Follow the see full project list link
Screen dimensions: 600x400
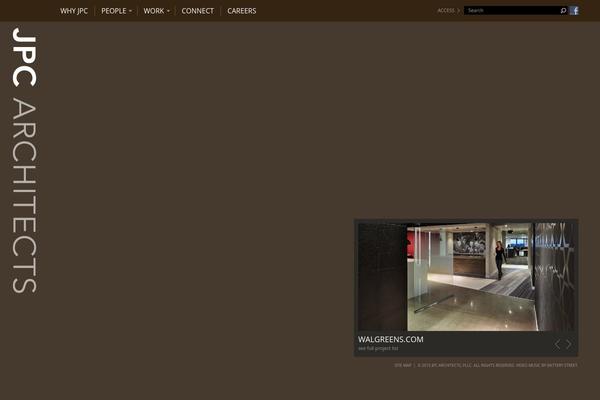tap(378, 348)
